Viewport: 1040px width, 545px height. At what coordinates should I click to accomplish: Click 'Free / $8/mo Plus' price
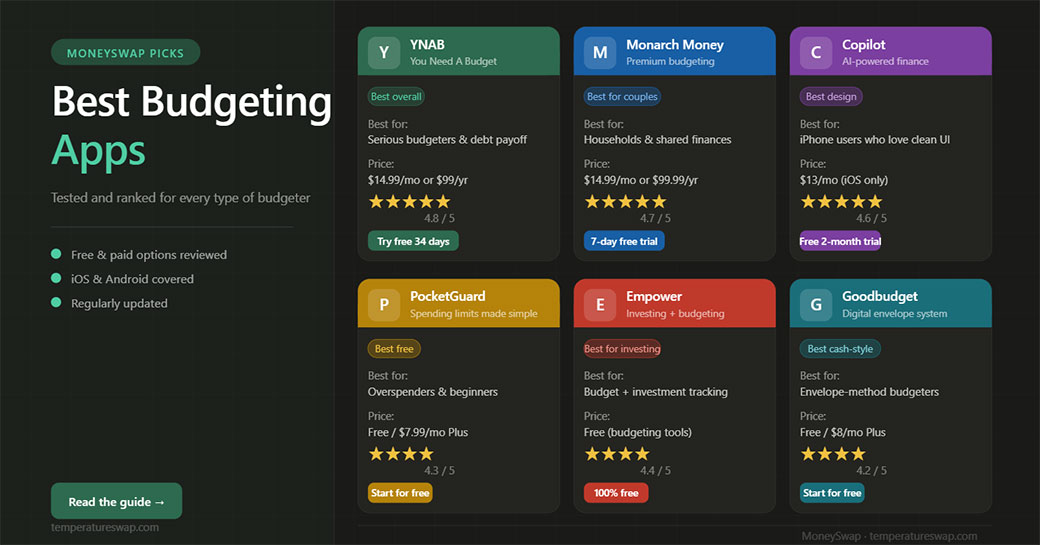click(842, 432)
